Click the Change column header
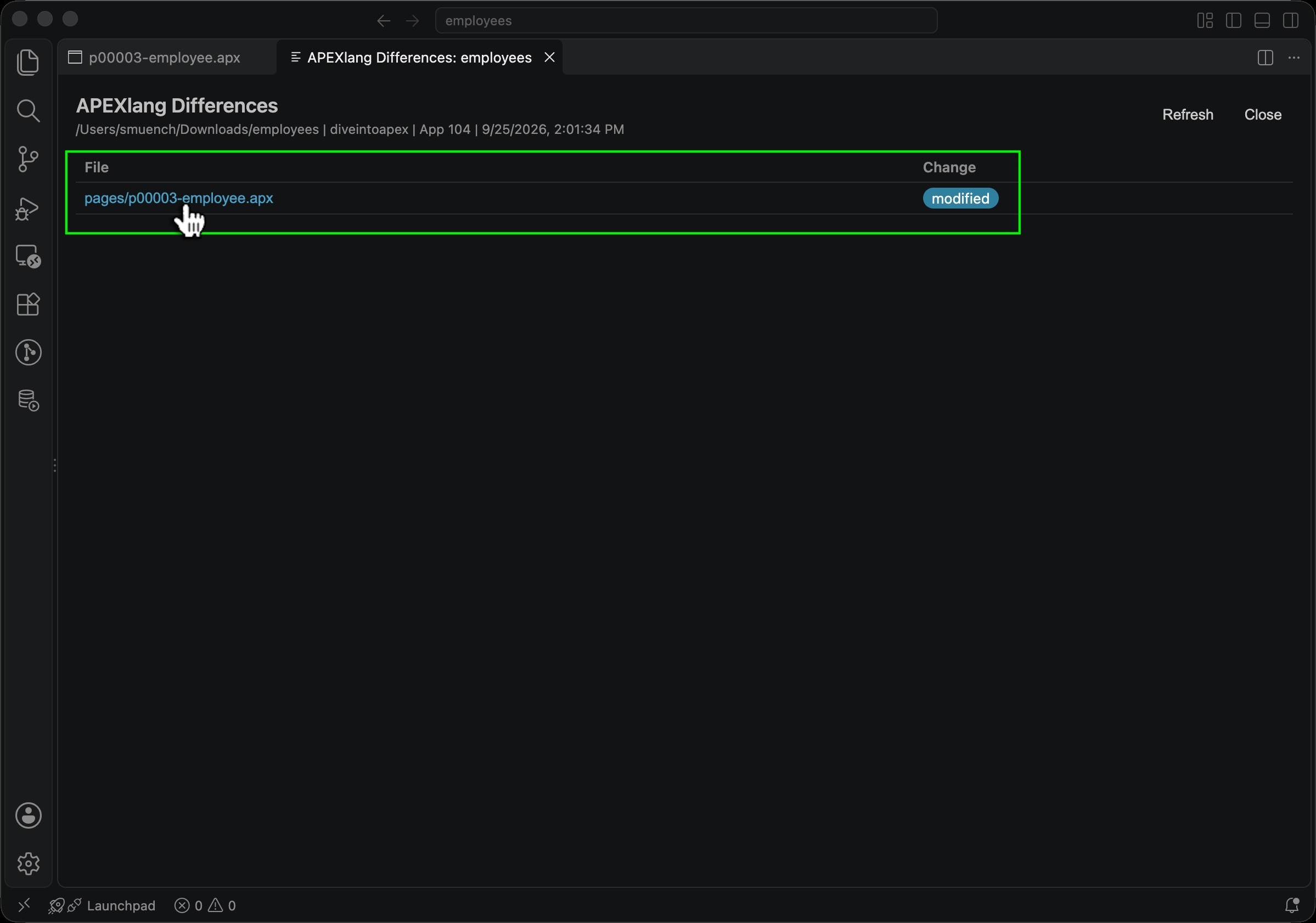This screenshot has width=1316, height=923. (x=949, y=167)
